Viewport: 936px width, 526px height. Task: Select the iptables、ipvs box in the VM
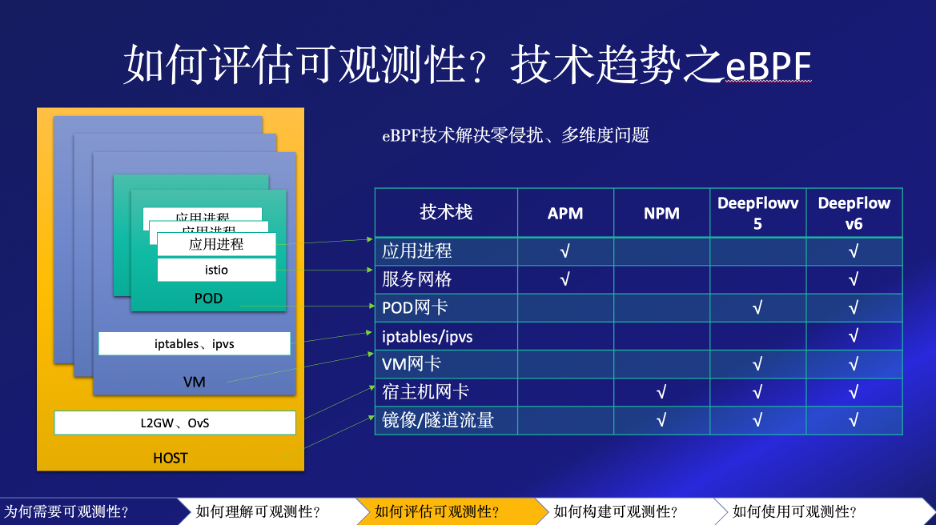[x=195, y=344]
